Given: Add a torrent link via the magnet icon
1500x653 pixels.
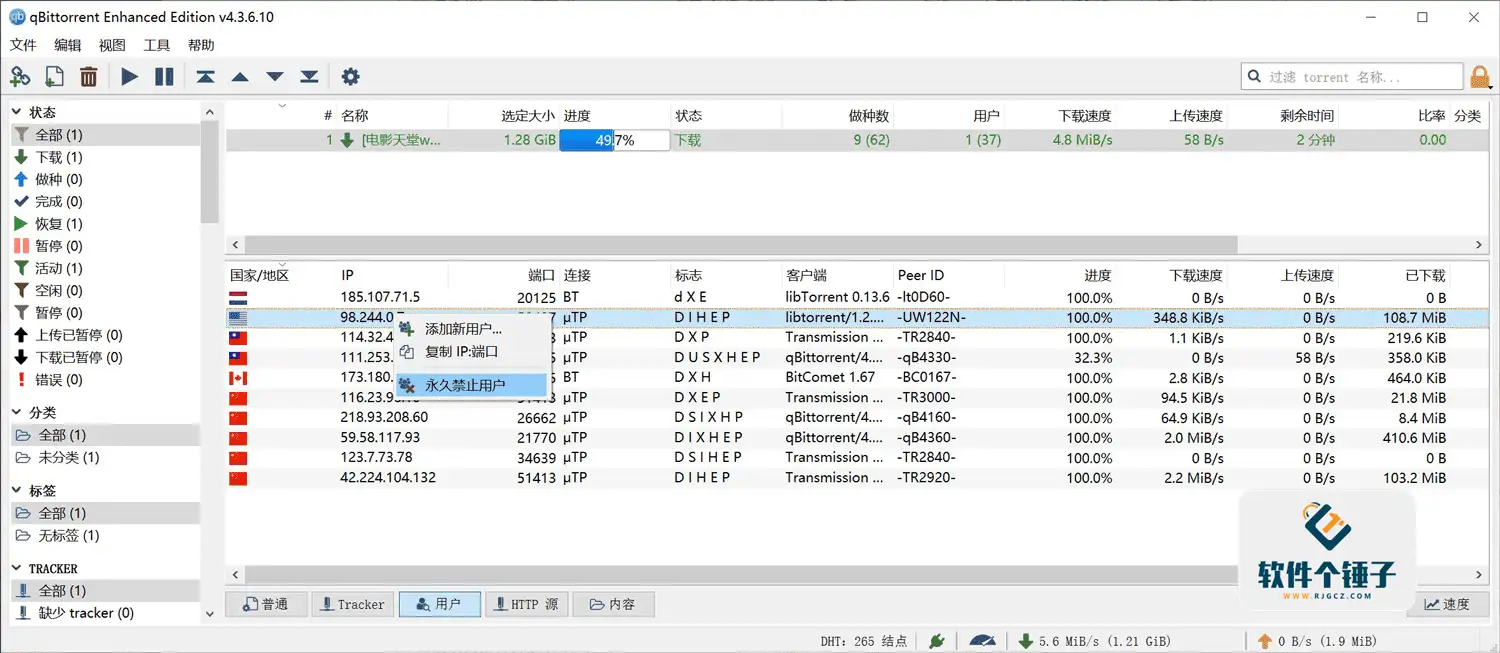Looking at the screenshot, I should pyautogui.click(x=20, y=76).
